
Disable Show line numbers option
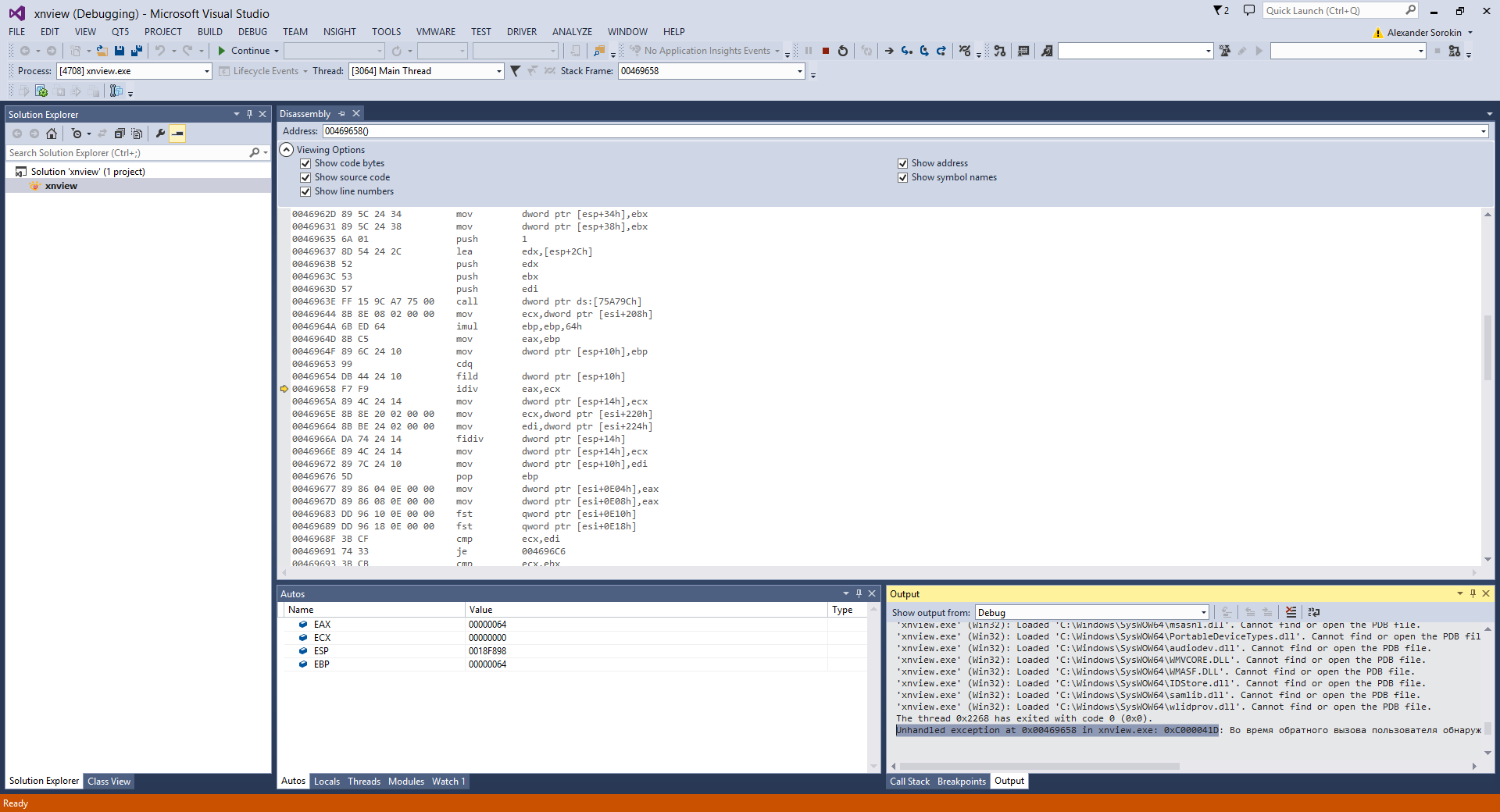pyautogui.click(x=305, y=191)
